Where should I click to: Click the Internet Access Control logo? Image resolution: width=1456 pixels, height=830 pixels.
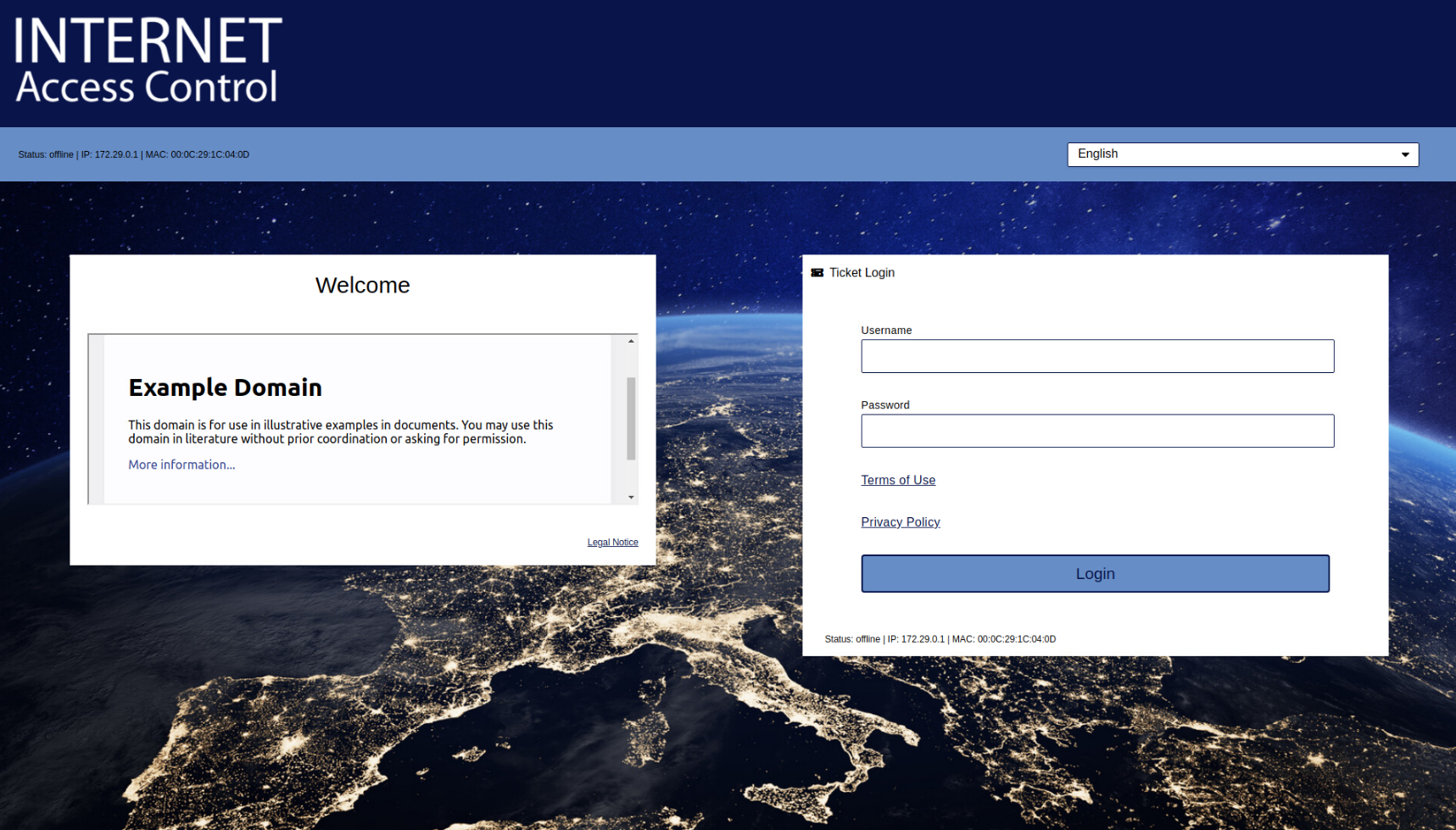tap(148, 60)
